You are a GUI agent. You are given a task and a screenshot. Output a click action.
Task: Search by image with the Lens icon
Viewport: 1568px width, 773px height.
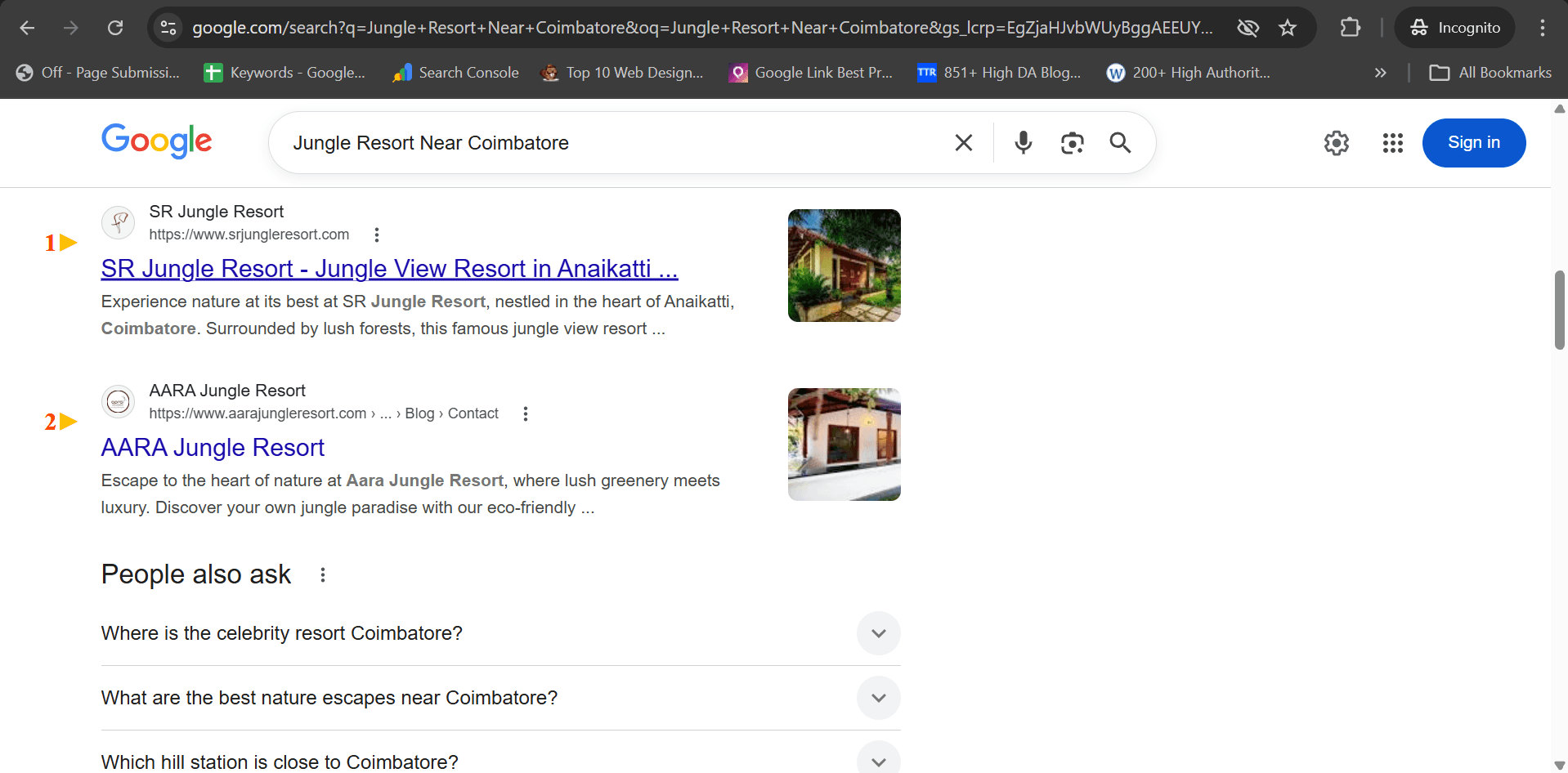pos(1072,143)
